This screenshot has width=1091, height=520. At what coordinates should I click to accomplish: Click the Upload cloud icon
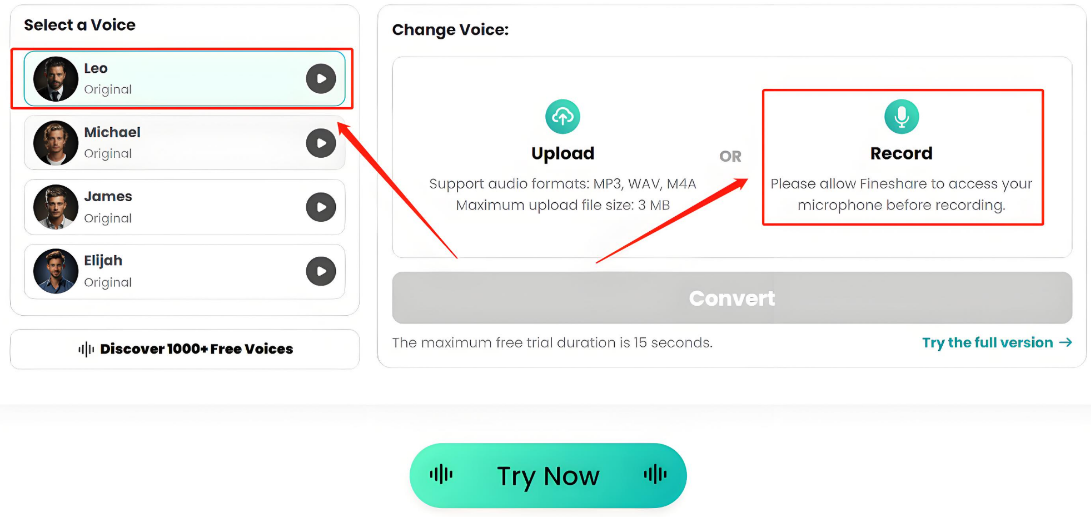(563, 116)
